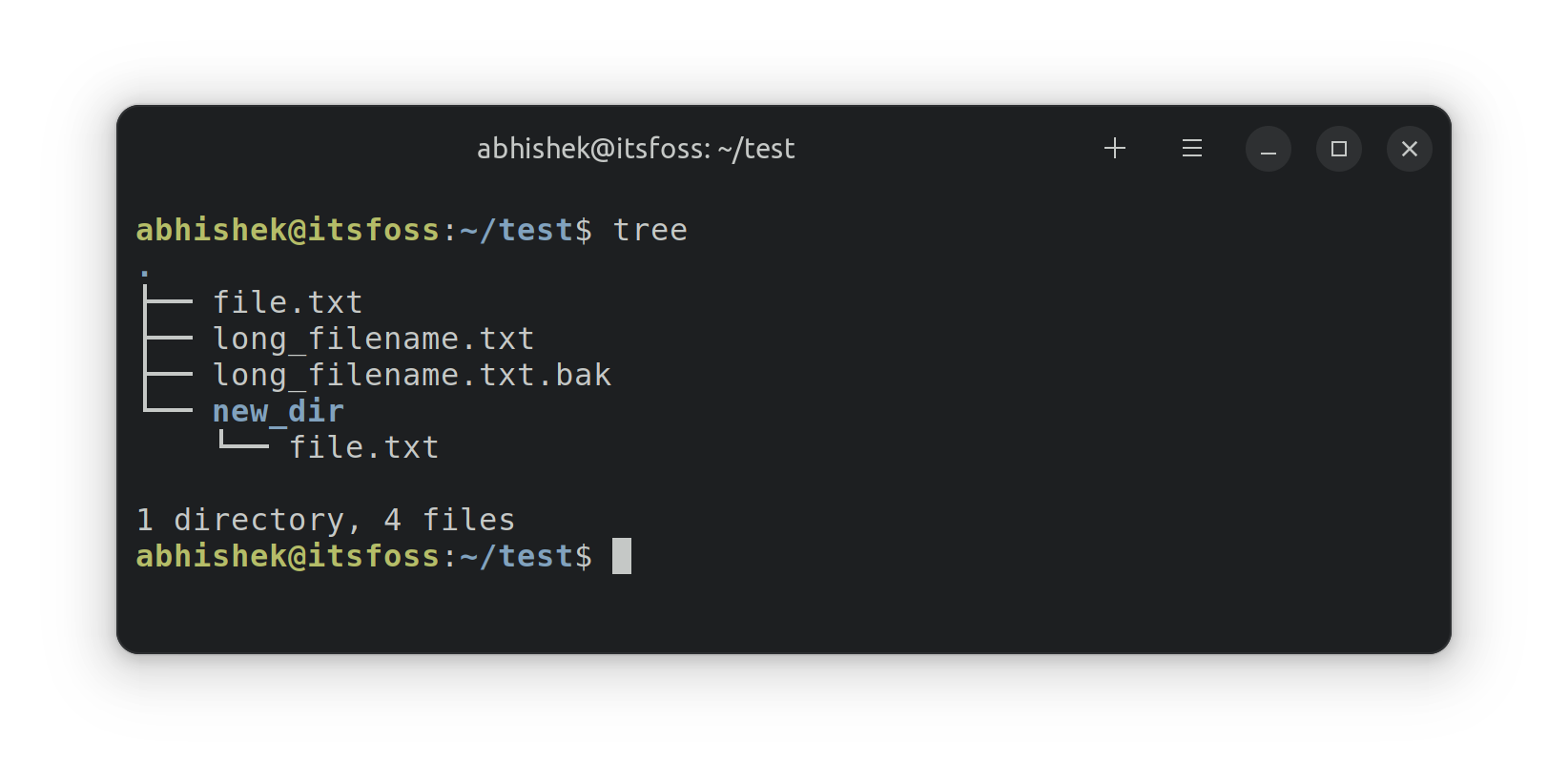Select long_filename.txt in the directory listing
Image resolution: width=1568 pixels, height=782 pixels.
pyautogui.click(x=373, y=337)
